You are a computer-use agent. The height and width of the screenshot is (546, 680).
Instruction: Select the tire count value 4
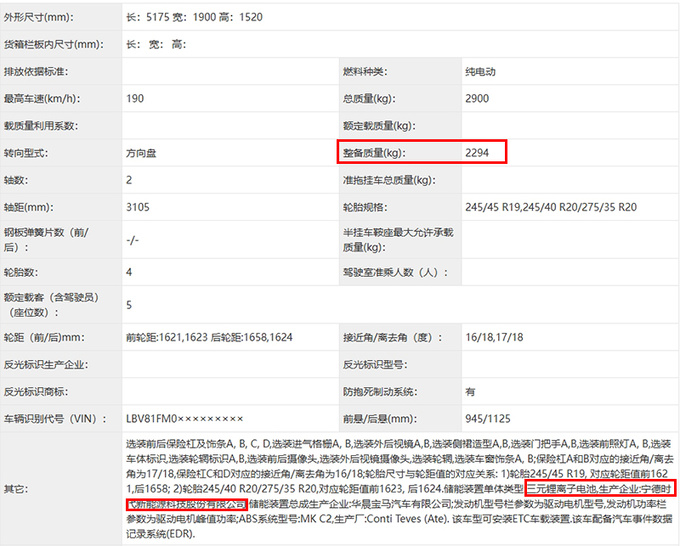pyautogui.click(x=129, y=272)
